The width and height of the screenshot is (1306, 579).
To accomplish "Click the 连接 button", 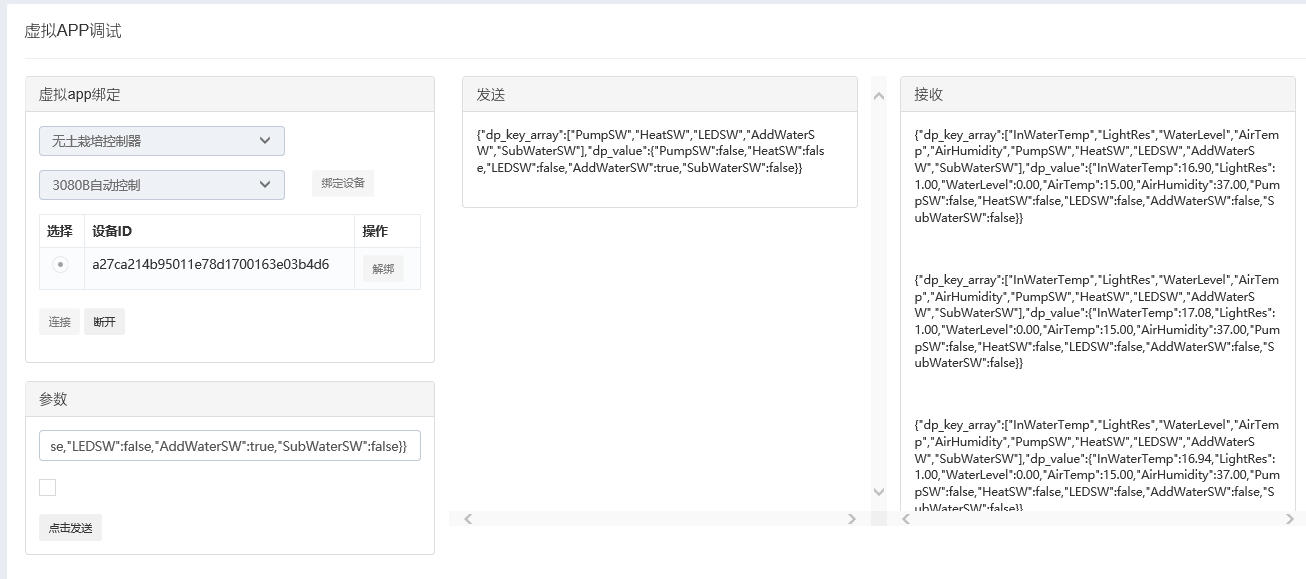I will 60,322.
